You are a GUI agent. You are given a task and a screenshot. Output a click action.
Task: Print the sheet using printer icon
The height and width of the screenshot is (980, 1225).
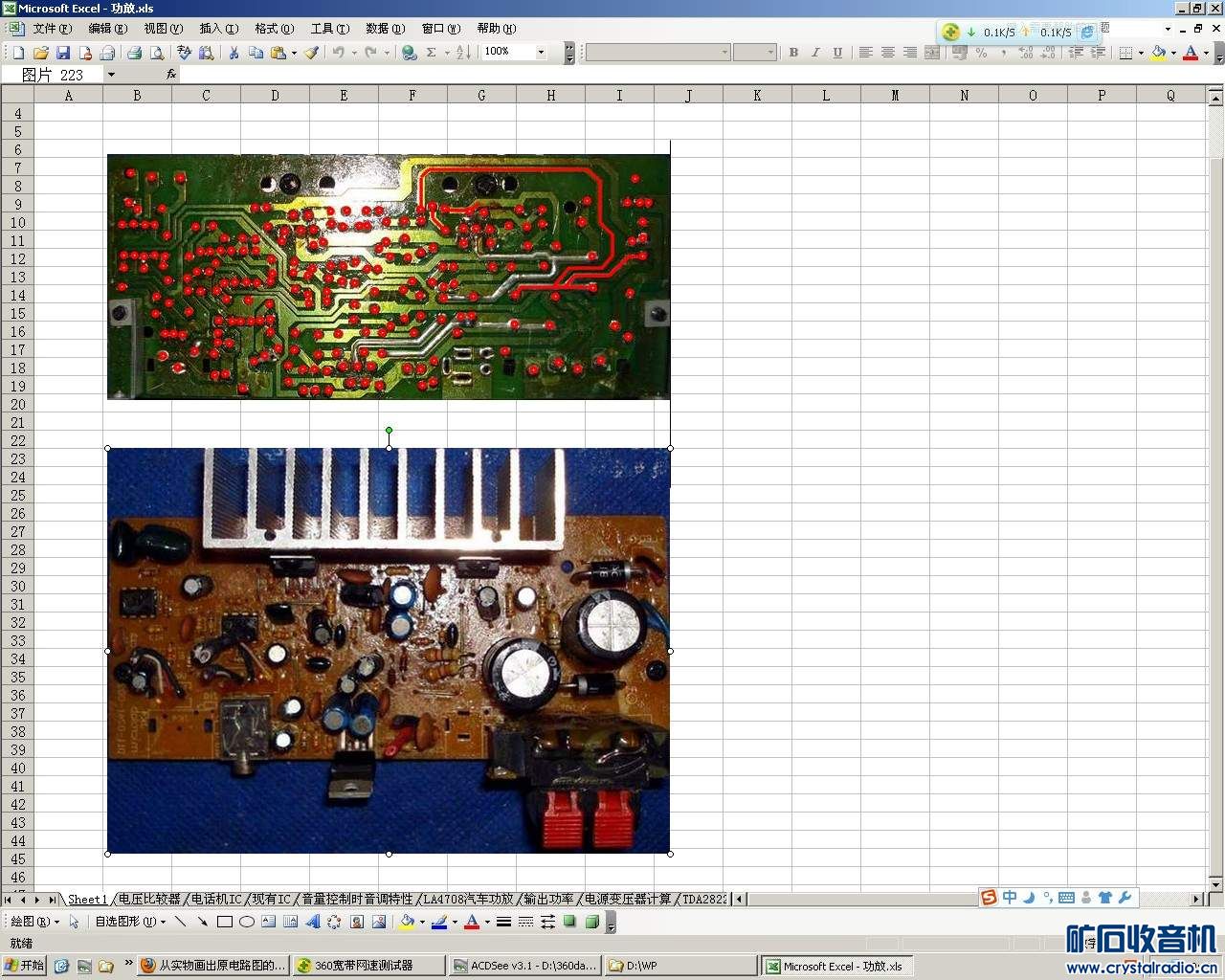134,53
